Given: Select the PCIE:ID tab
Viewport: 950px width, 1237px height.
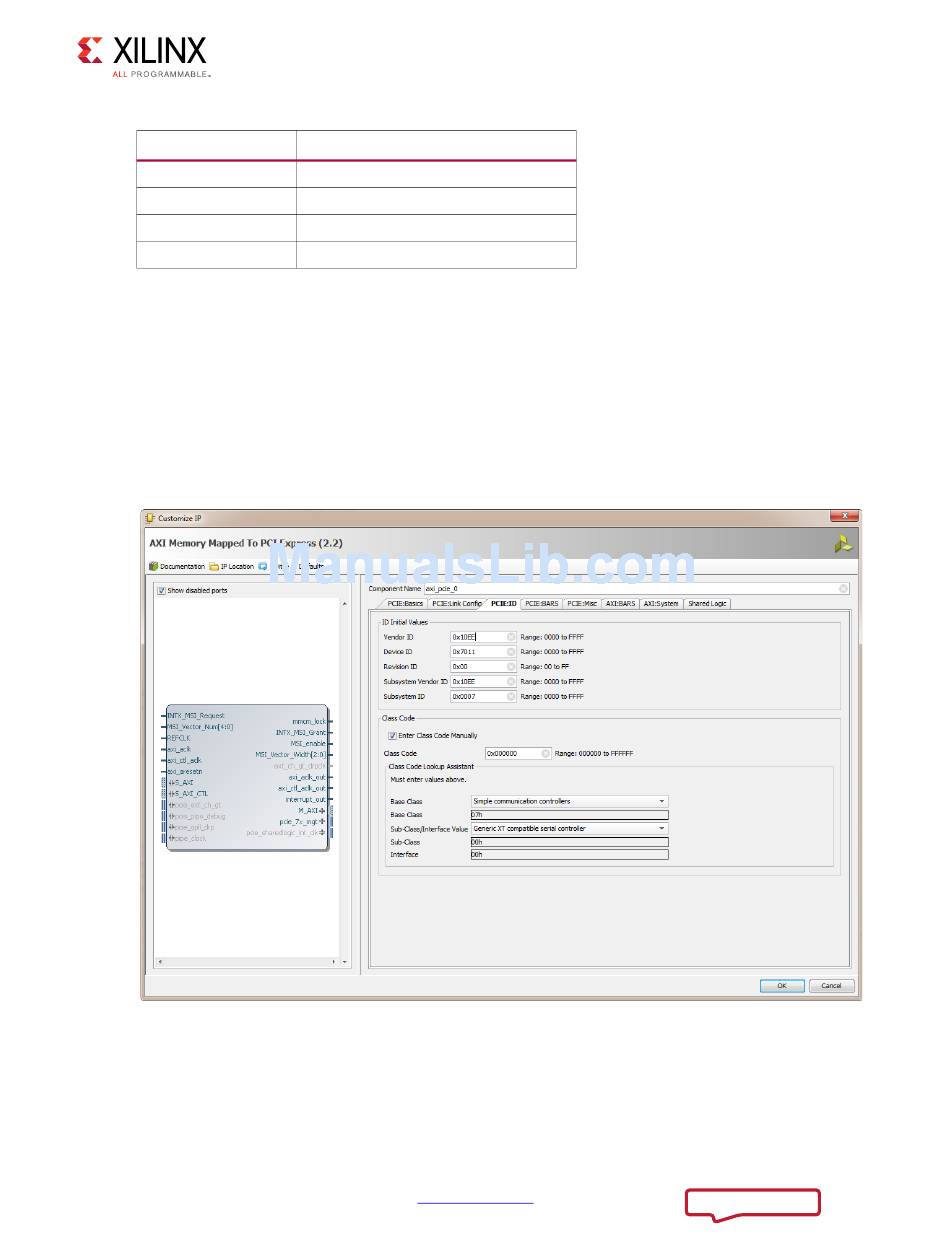Looking at the screenshot, I should pyautogui.click(x=503, y=604).
